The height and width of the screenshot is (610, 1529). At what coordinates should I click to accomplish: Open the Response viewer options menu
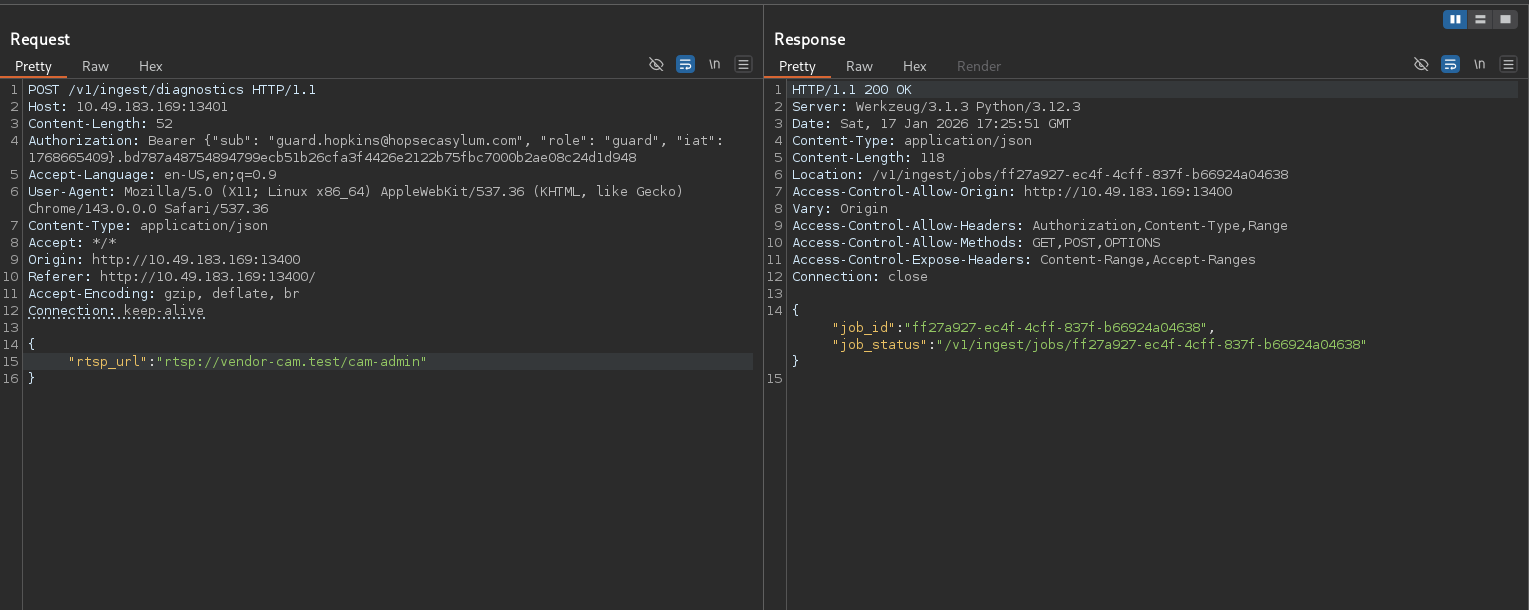click(x=1508, y=64)
